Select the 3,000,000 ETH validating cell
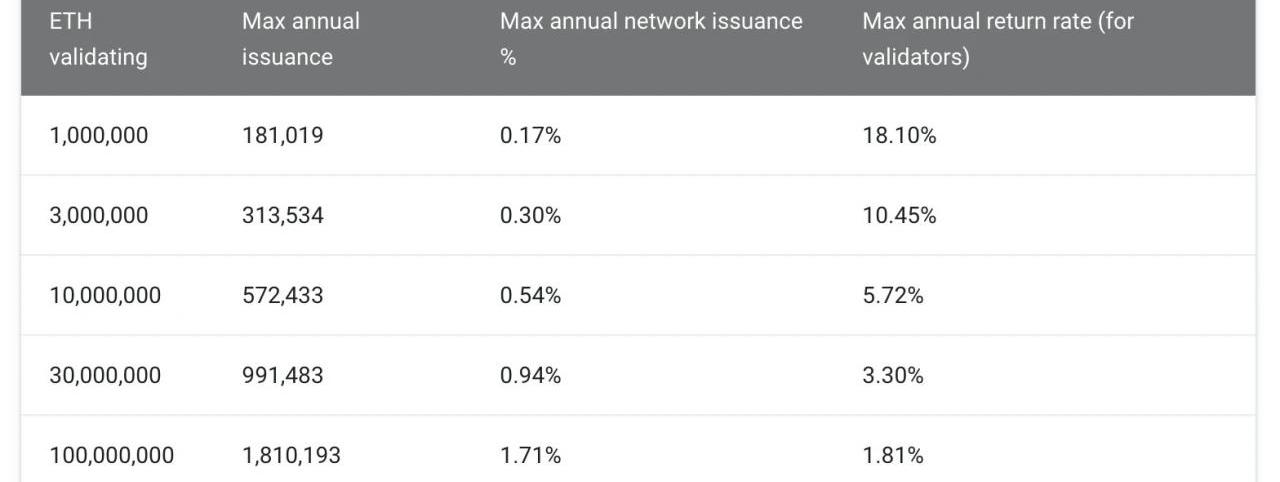Image resolution: width=1280 pixels, height=482 pixels. point(98,216)
